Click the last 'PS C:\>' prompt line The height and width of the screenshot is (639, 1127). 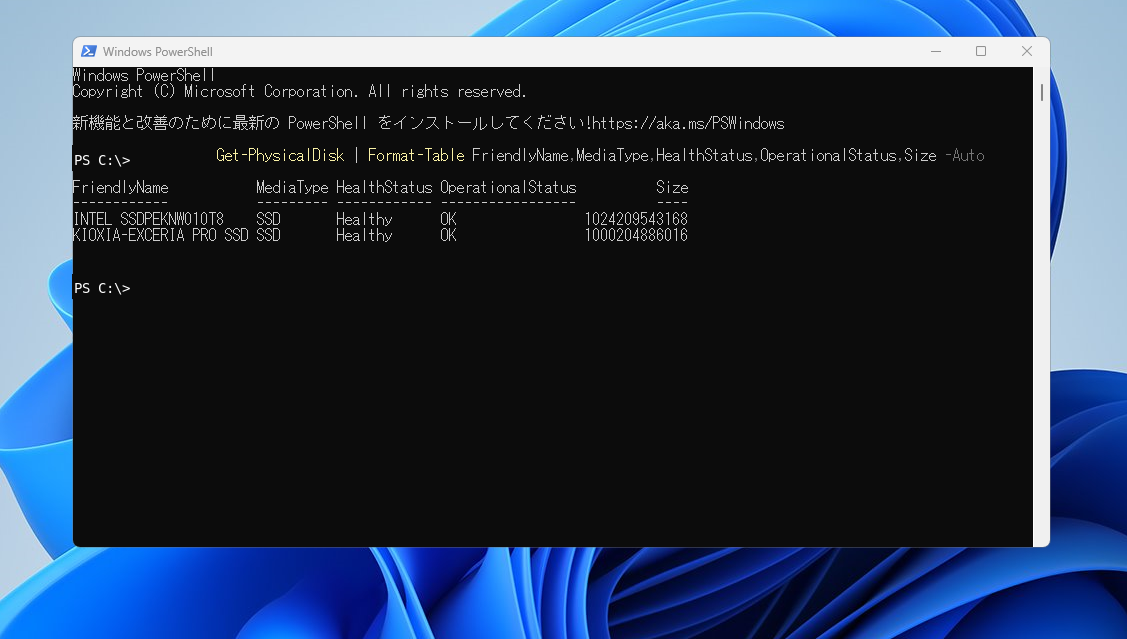[102, 288]
